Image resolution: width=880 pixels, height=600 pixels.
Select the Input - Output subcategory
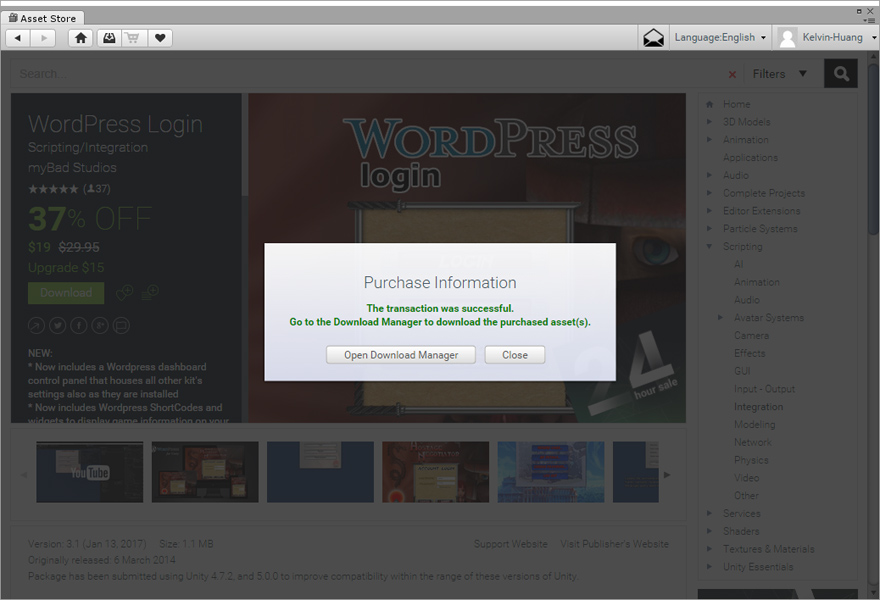point(764,389)
